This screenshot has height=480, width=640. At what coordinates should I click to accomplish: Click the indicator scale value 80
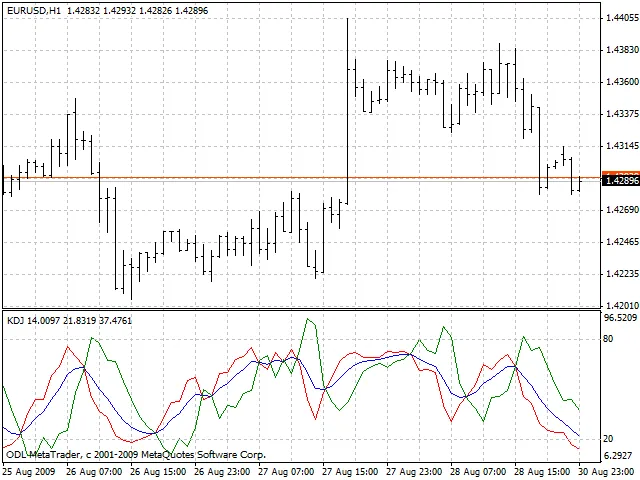point(607,339)
